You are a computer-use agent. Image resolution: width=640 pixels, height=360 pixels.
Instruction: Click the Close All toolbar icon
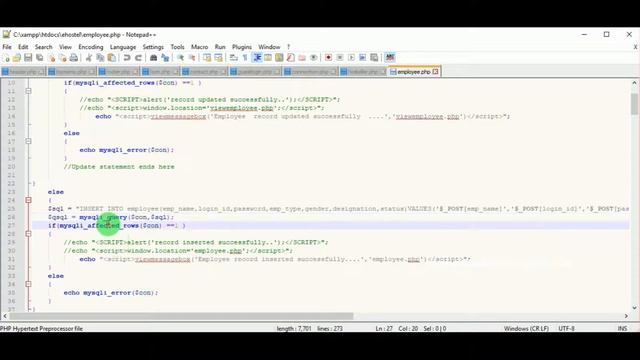[62, 58]
